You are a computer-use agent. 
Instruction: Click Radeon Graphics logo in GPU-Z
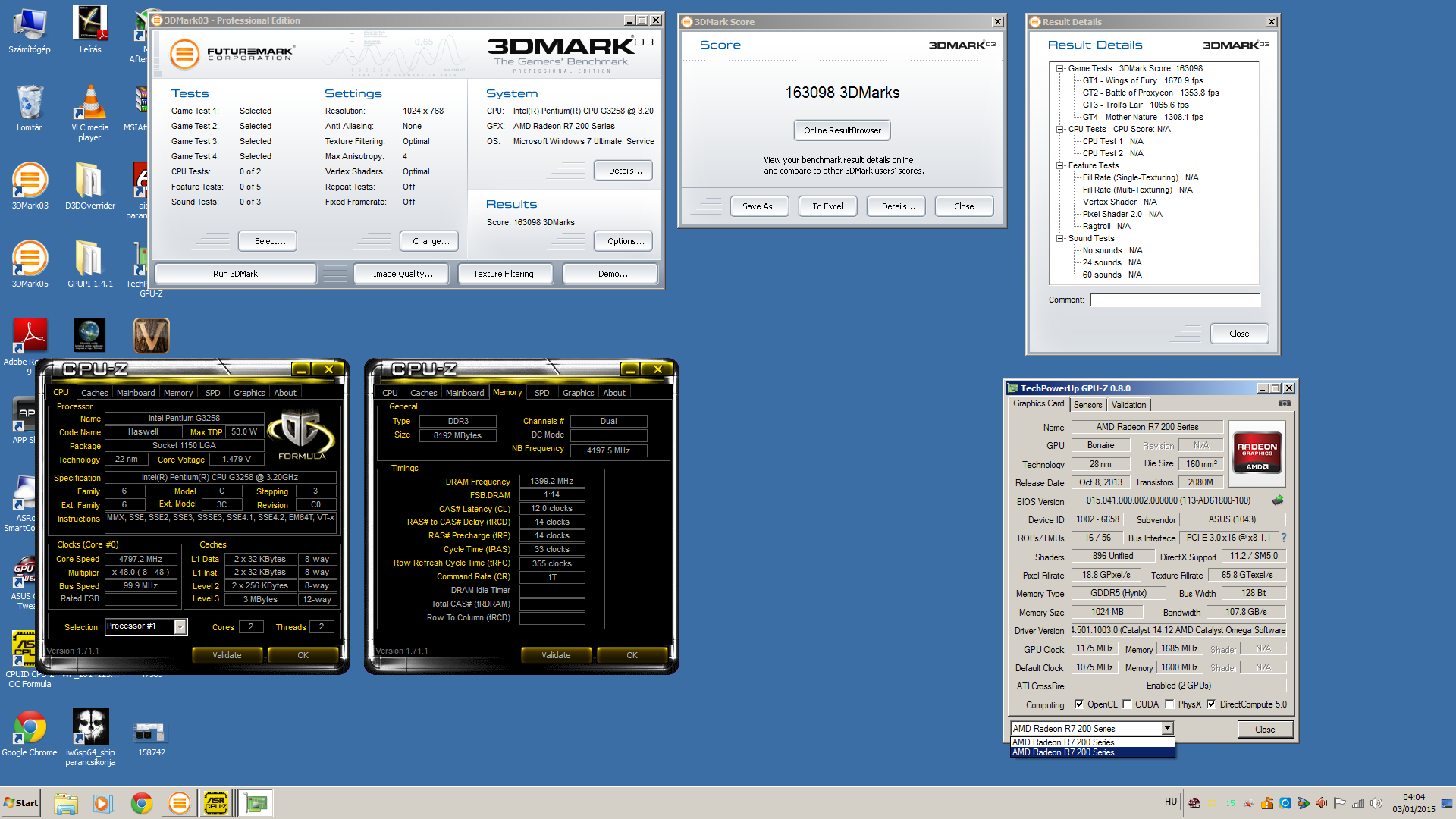click(x=1257, y=453)
